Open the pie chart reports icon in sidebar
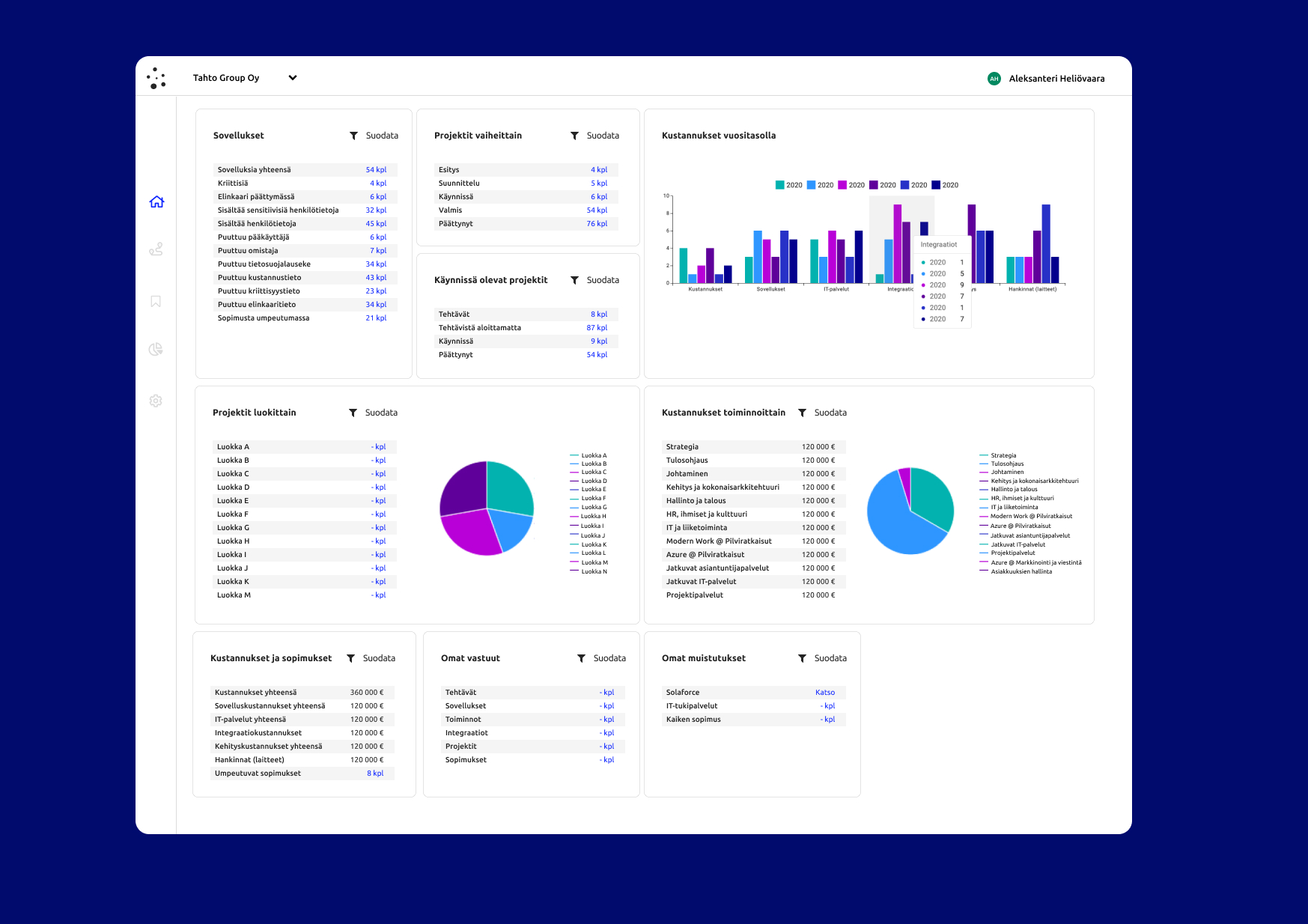This screenshot has width=1308, height=924. tap(156, 349)
